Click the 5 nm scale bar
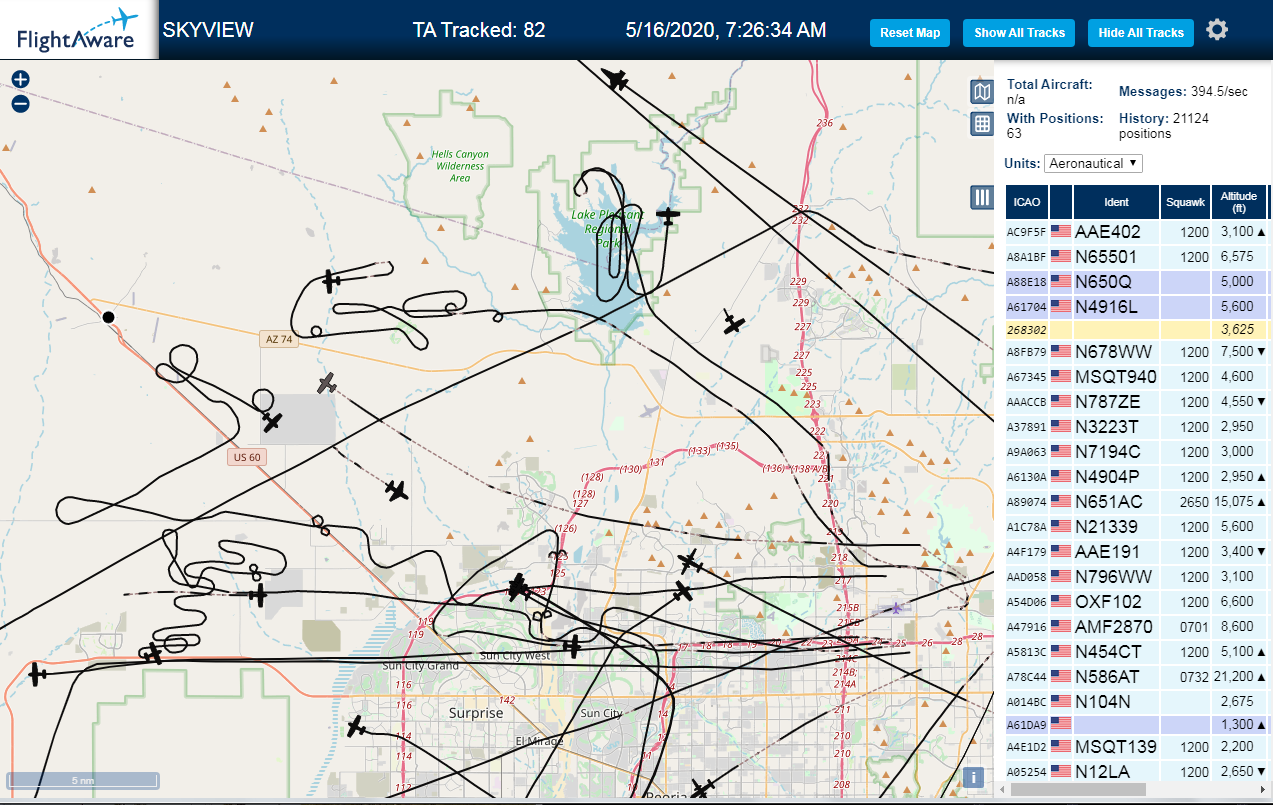This screenshot has height=805, width=1273. [x=83, y=780]
